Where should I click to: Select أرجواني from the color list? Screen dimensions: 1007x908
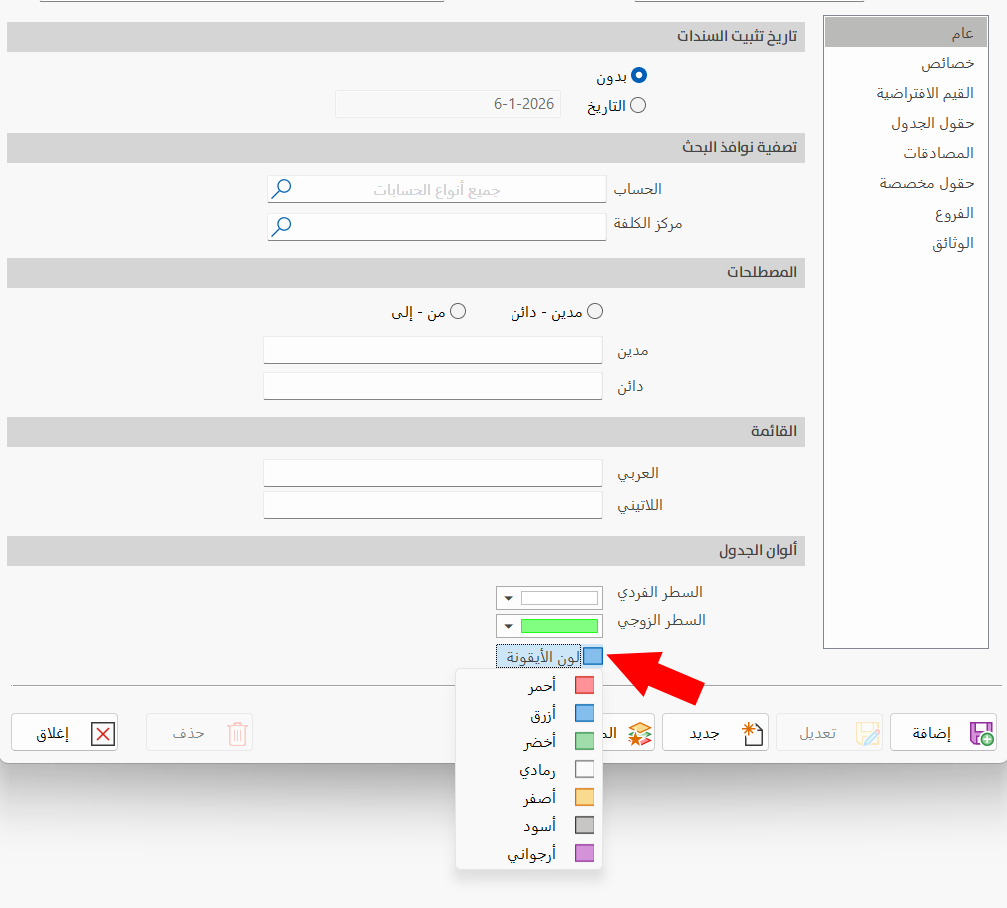point(529,853)
